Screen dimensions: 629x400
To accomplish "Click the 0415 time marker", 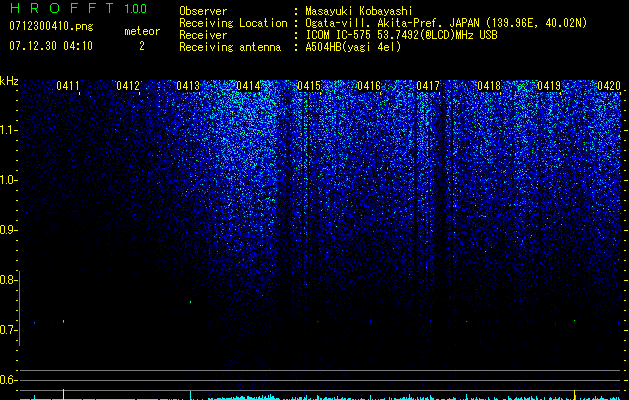I will (x=309, y=86).
